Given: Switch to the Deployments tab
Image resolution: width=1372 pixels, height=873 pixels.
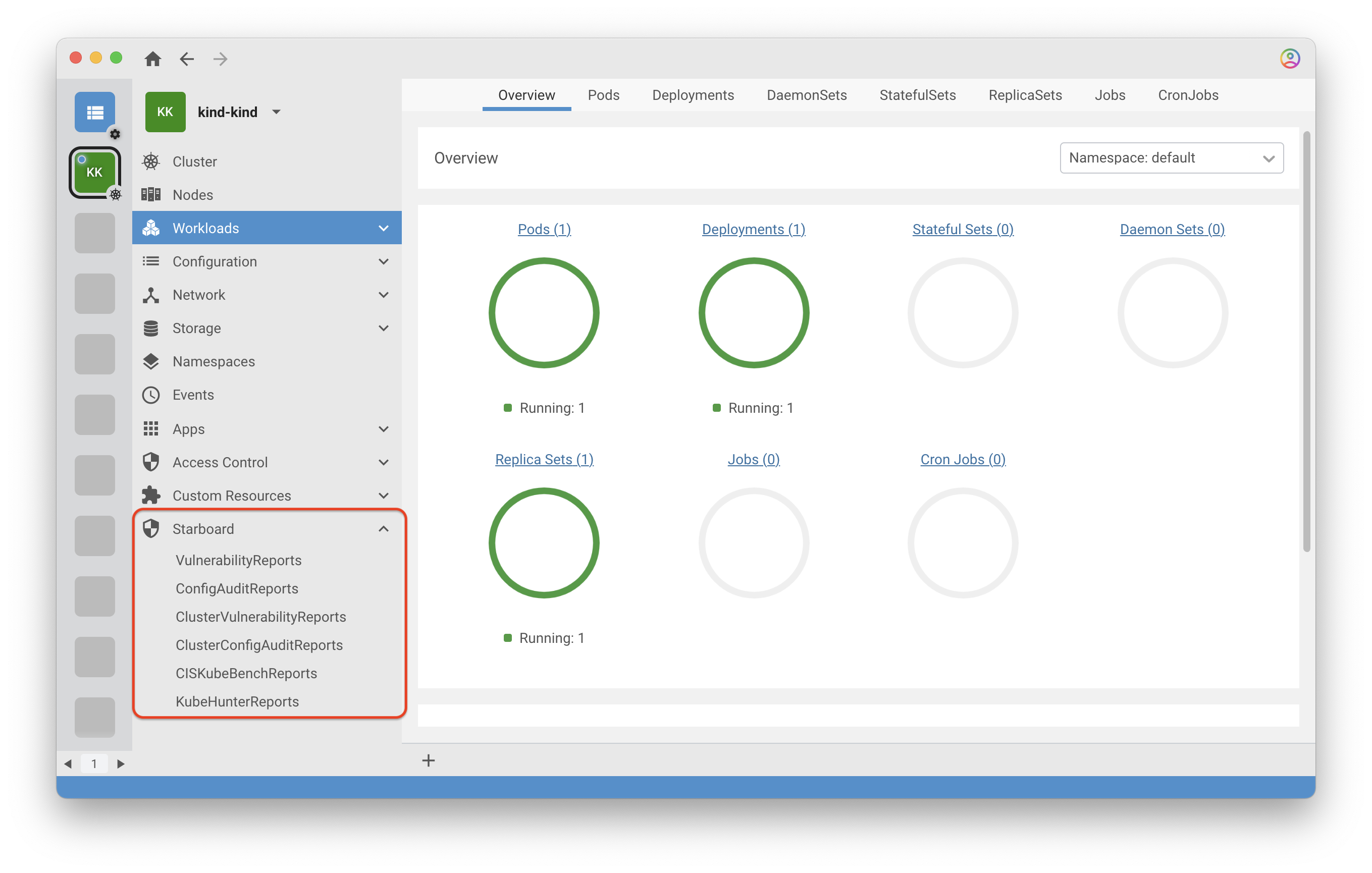Looking at the screenshot, I should (x=693, y=95).
